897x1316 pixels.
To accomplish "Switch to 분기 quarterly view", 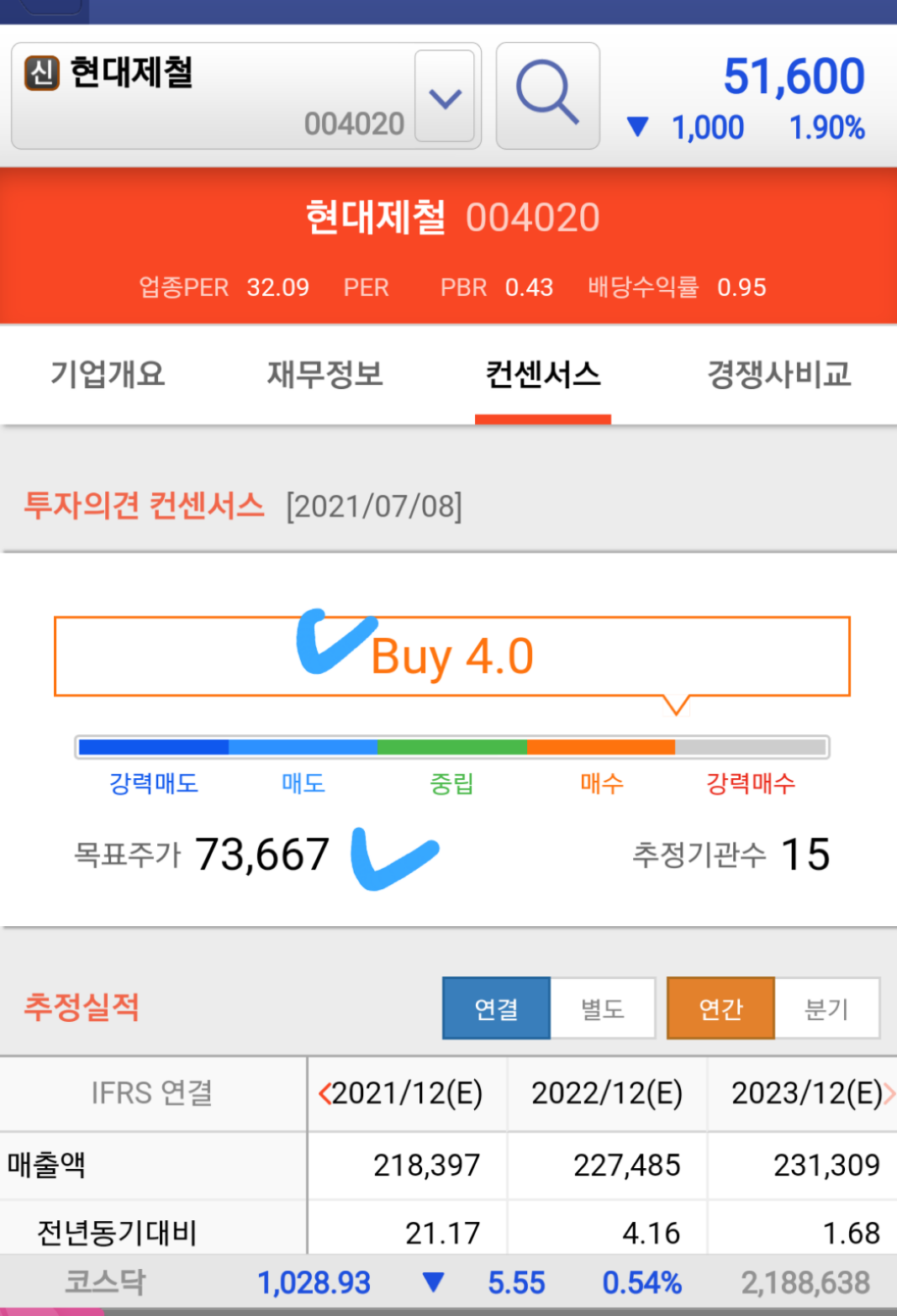I will coord(826,1008).
